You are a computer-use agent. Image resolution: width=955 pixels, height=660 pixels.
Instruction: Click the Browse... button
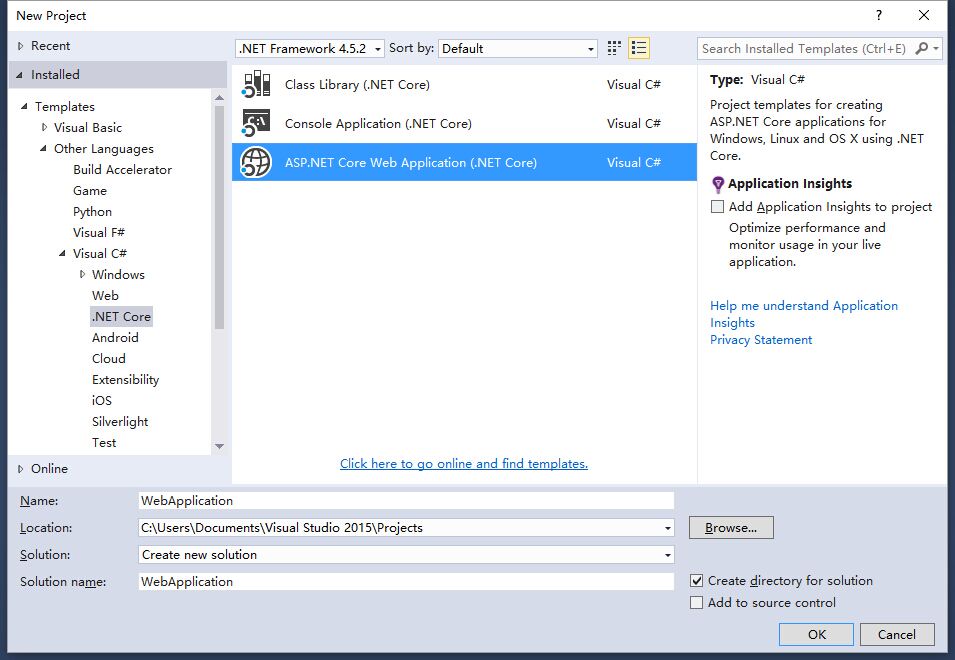(731, 528)
